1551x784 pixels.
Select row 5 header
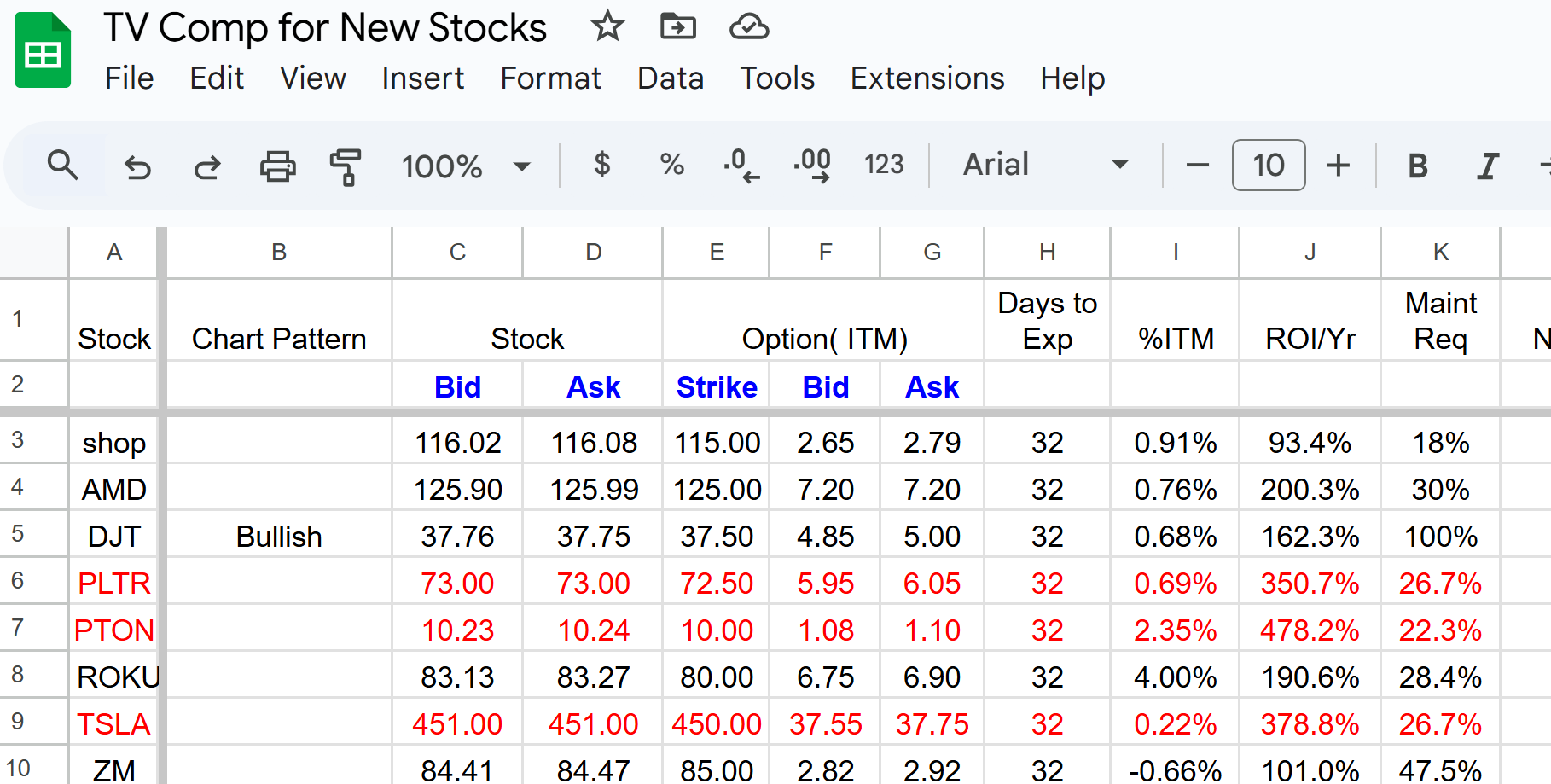[x=33, y=534]
